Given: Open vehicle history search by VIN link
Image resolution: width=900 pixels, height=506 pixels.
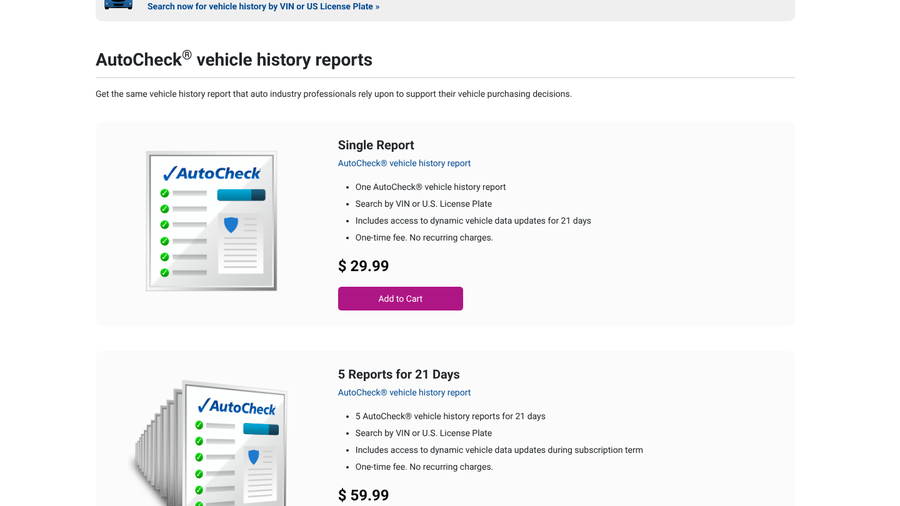Looking at the screenshot, I should click(263, 7).
